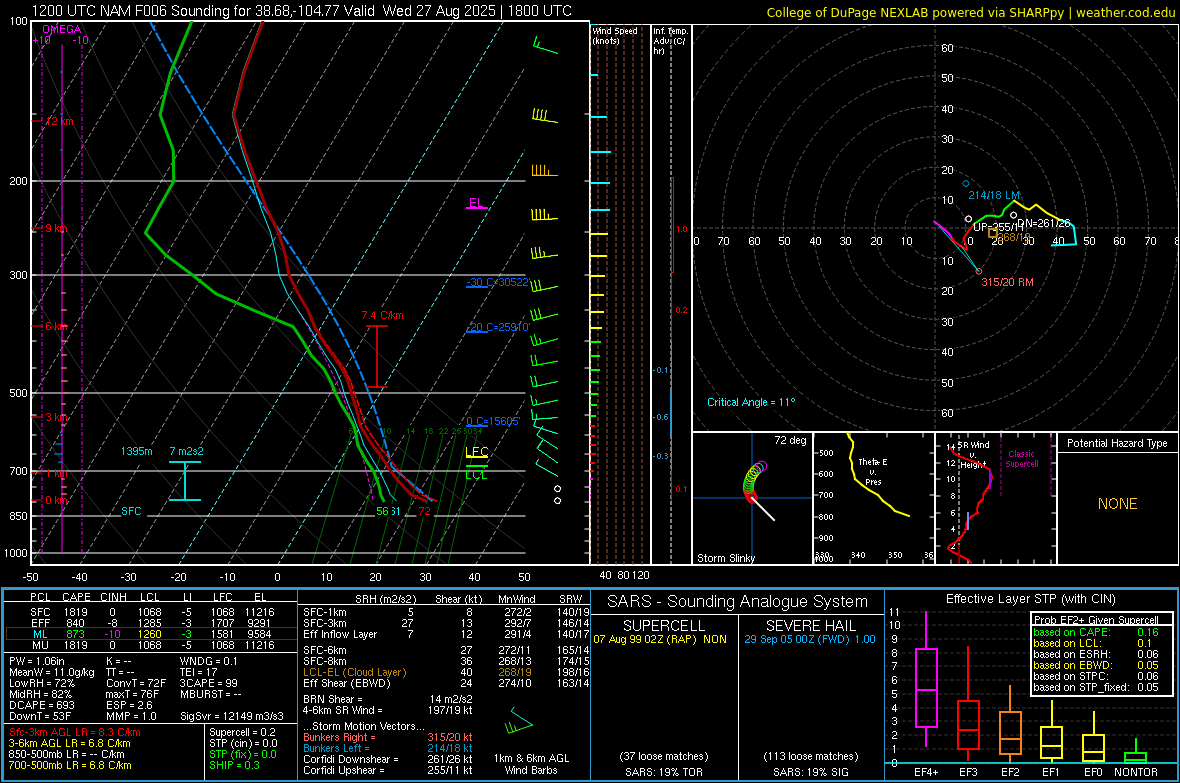Click the SARS: 19% TOR text

pyautogui.click(x=663, y=772)
